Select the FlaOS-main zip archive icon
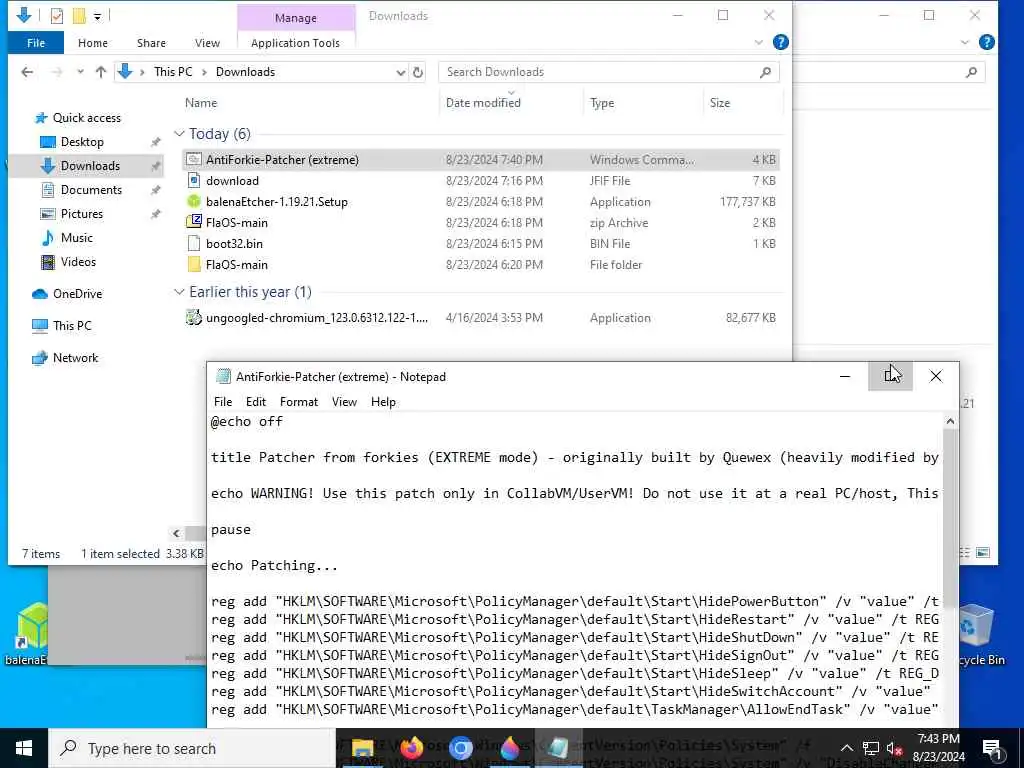 click(193, 222)
